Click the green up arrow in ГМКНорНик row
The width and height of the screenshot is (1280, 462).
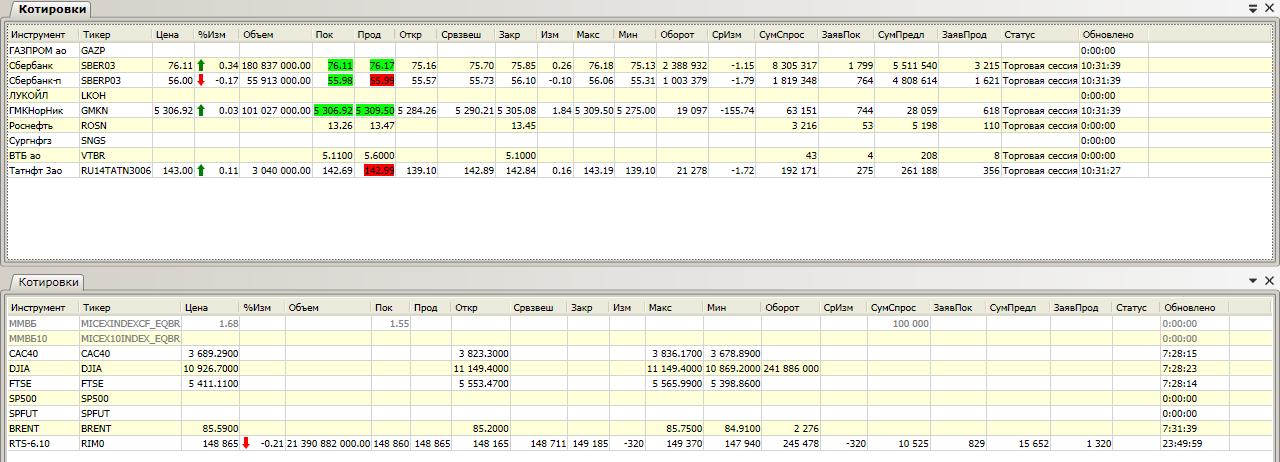201,110
